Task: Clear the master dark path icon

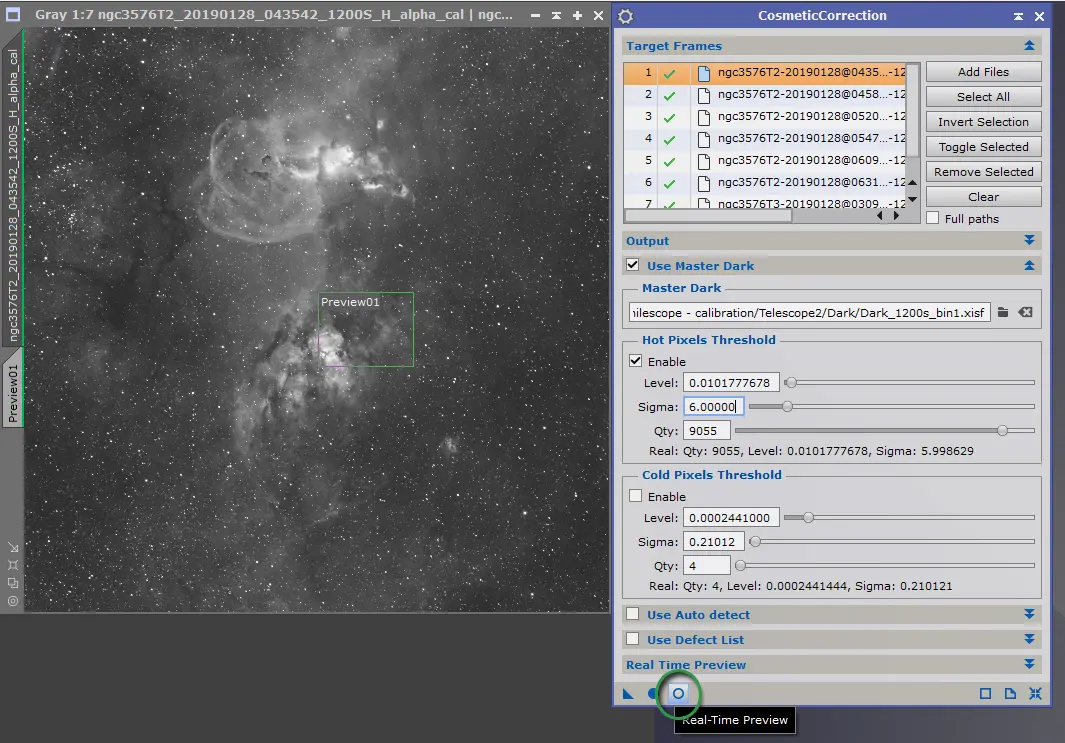Action: 1026,312
